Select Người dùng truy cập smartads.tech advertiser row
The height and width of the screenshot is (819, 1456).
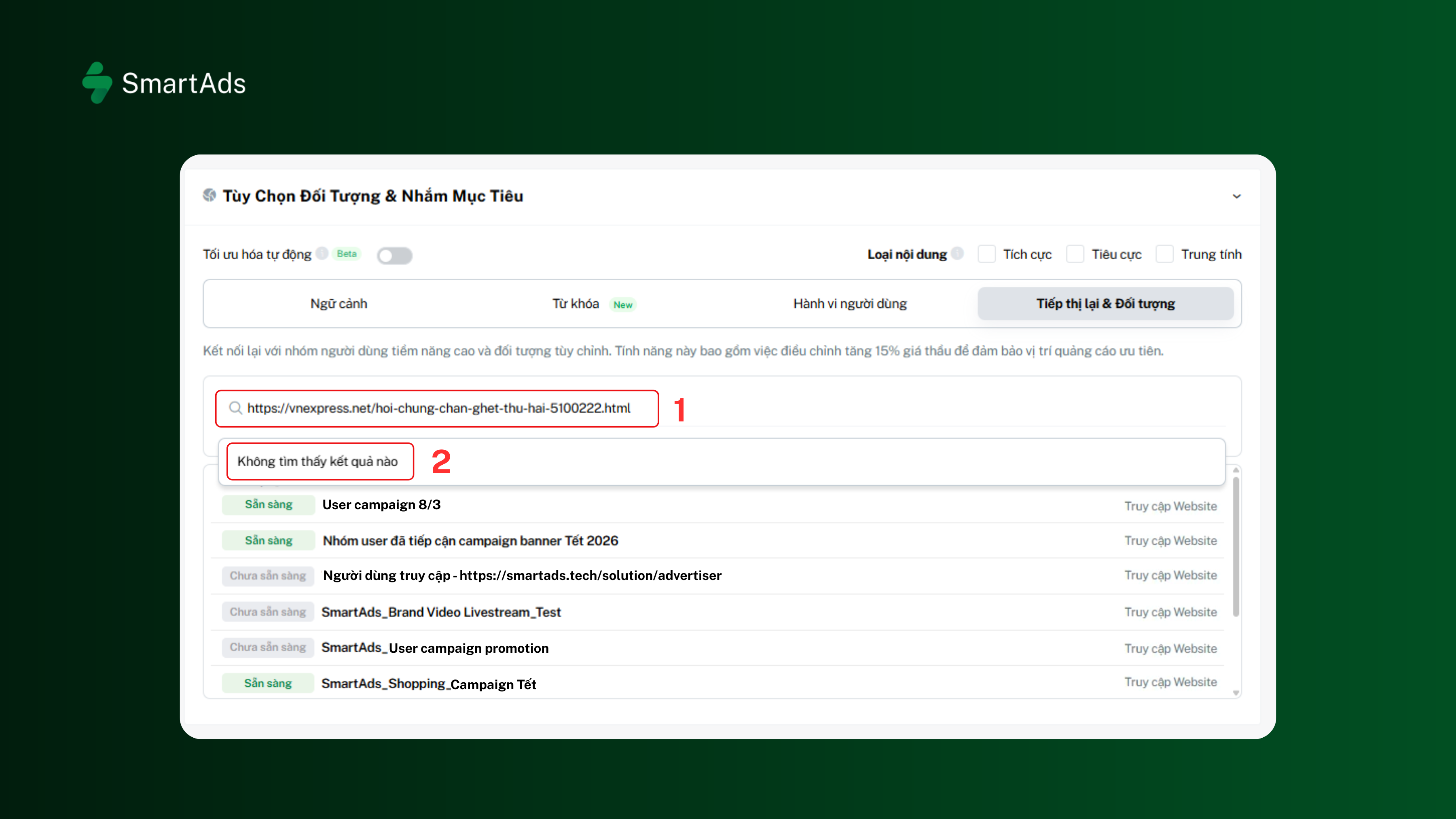[x=718, y=576]
